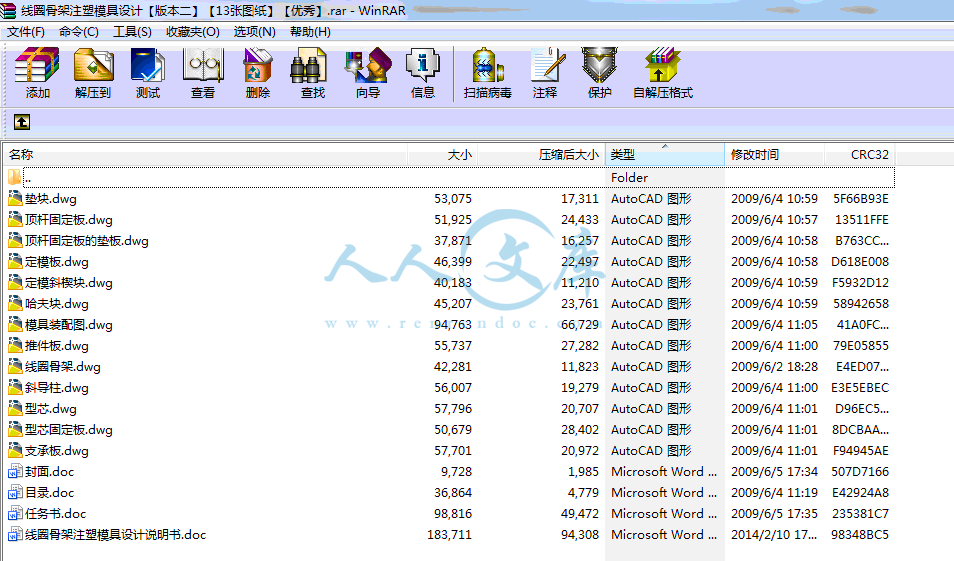
Task: Select file 顶杆固定板.dwg
Action: (x=69, y=220)
